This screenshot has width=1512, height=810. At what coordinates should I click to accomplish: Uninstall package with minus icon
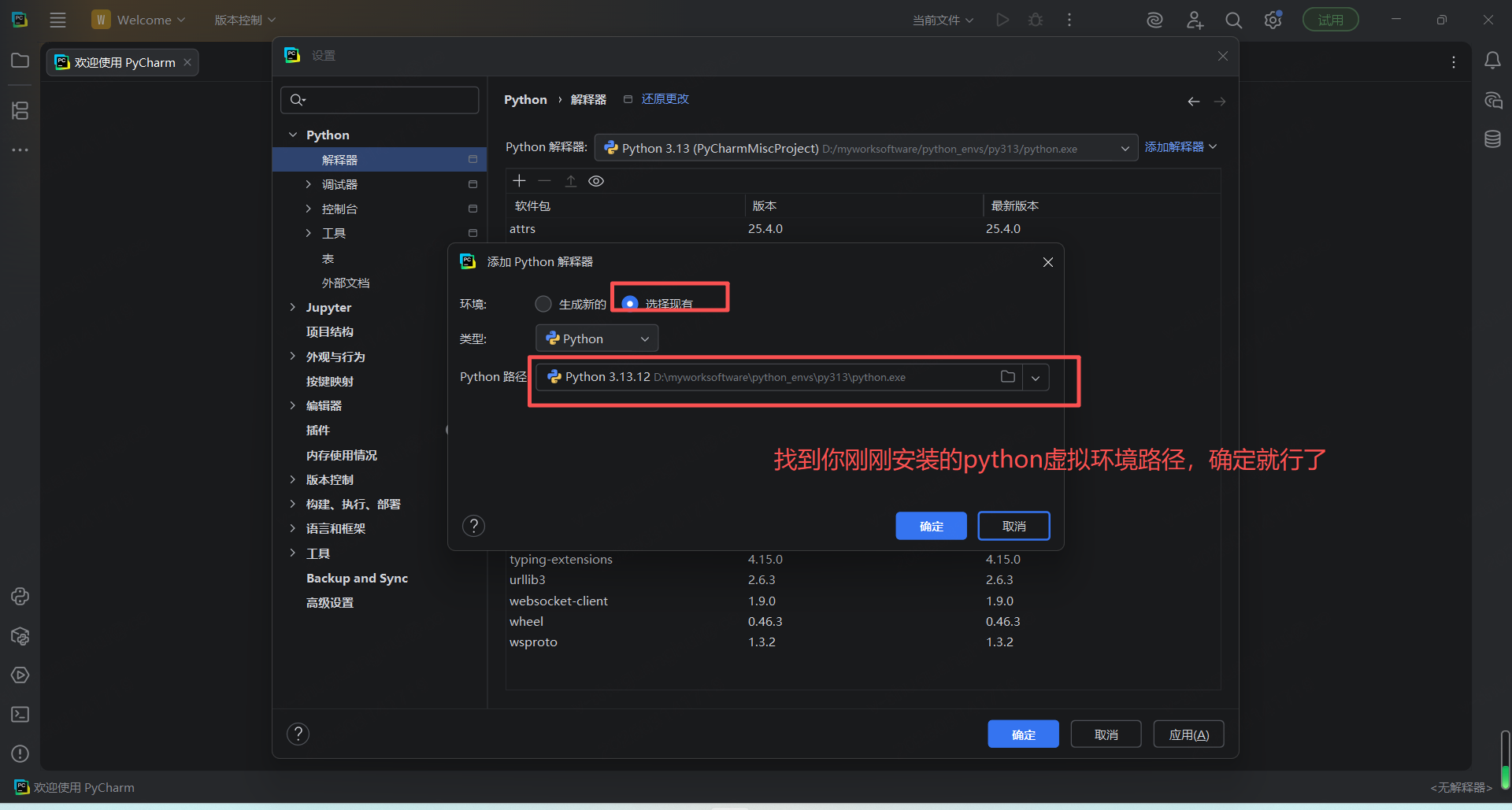(x=544, y=181)
